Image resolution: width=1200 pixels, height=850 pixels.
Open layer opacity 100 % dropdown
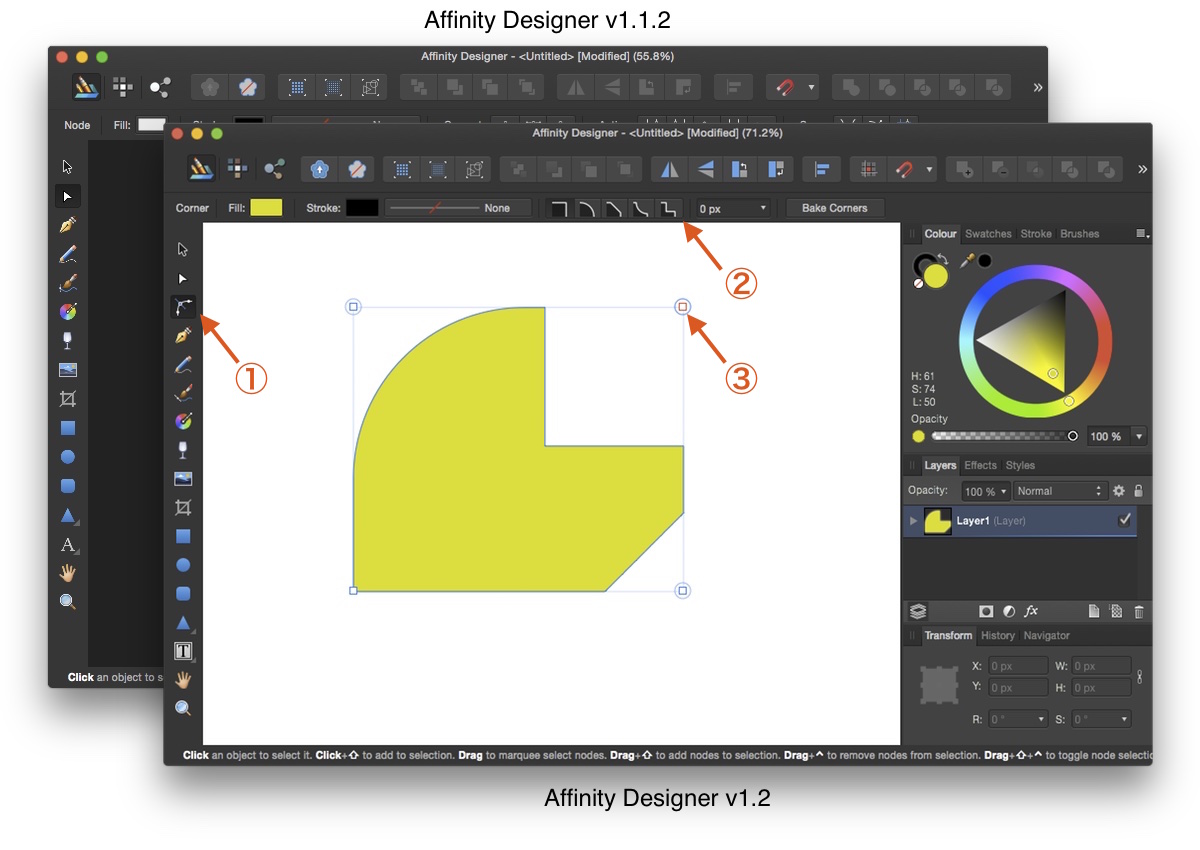1003,491
